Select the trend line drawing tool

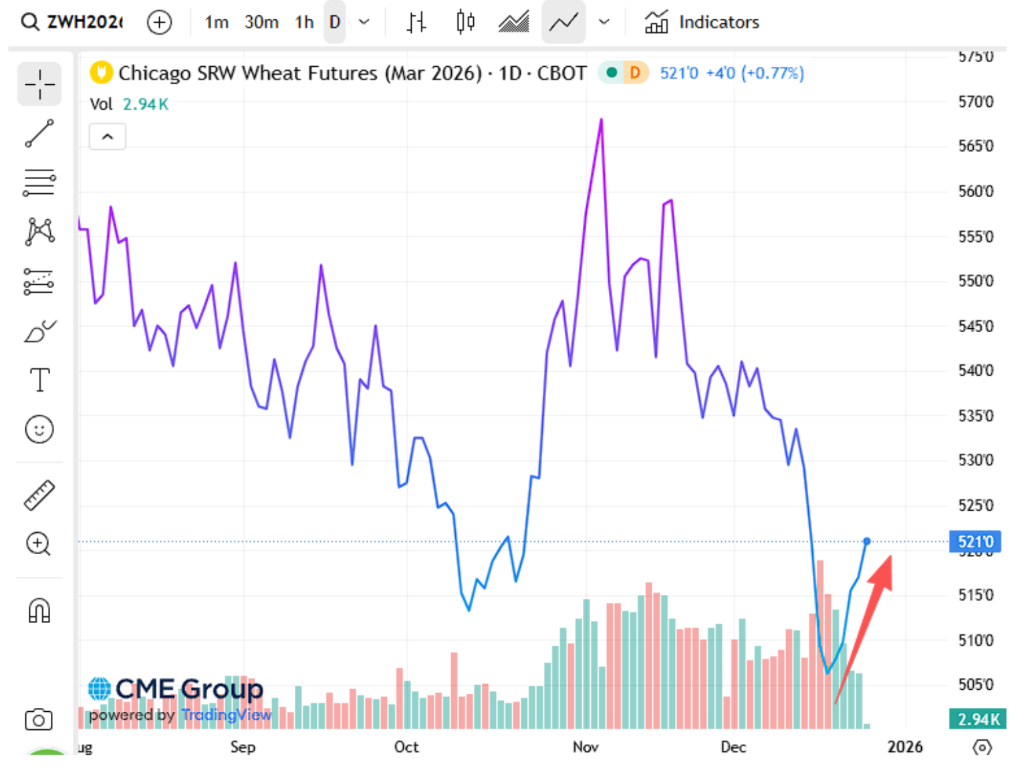[x=39, y=133]
